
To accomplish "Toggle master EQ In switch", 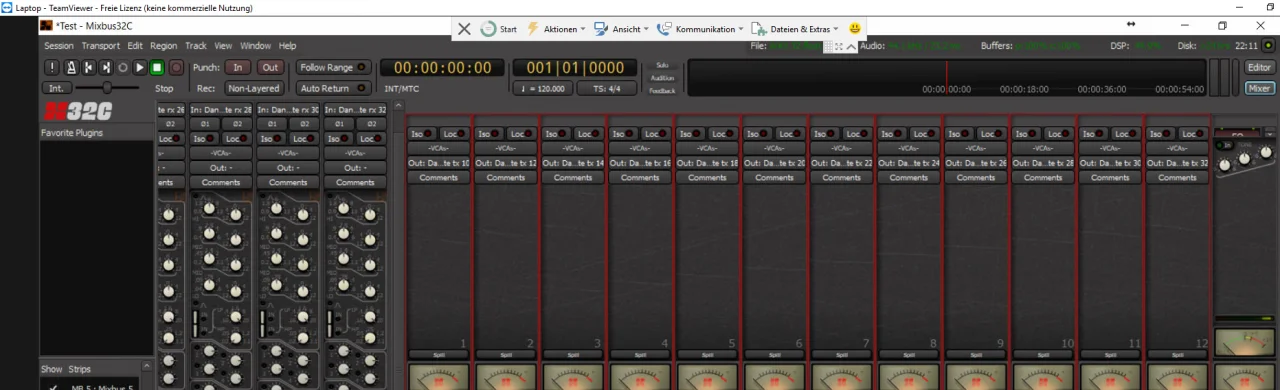I will tap(1223, 145).
